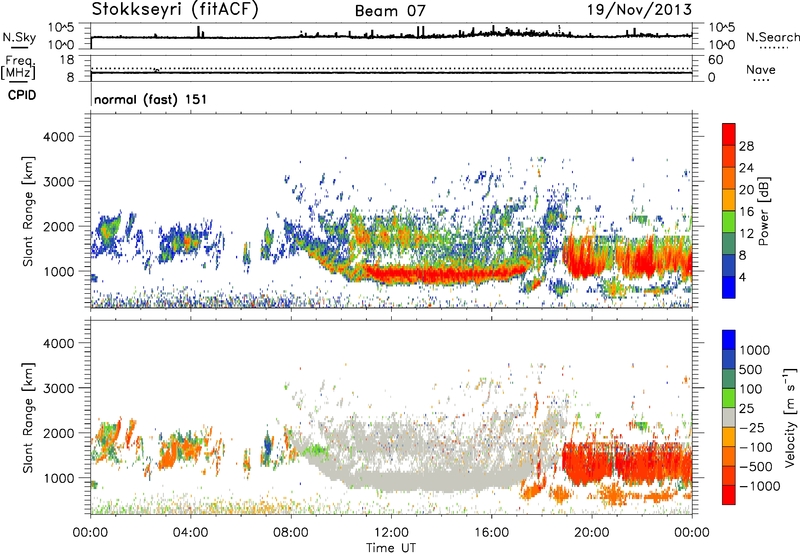
Task: Click the Nave legend label
Action: click(761, 69)
